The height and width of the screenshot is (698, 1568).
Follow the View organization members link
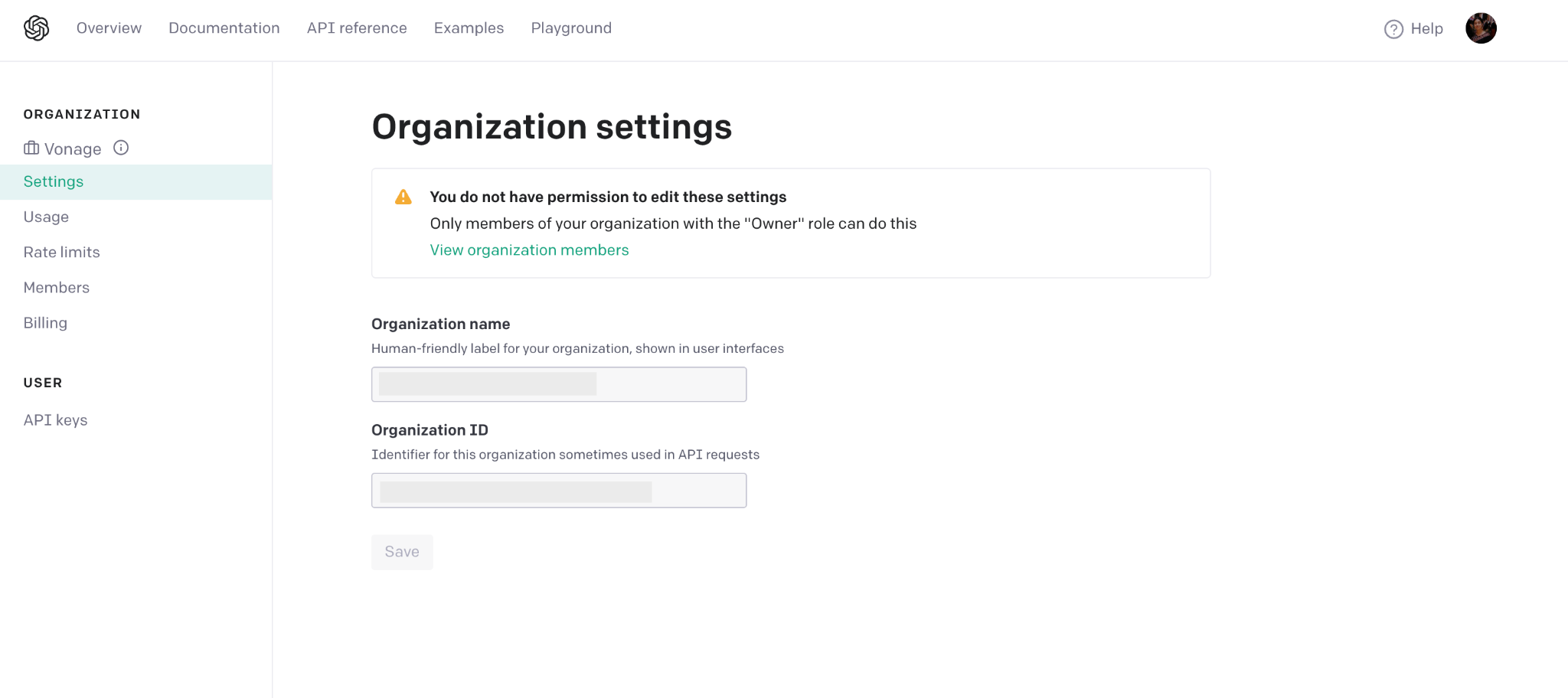click(x=529, y=250)
